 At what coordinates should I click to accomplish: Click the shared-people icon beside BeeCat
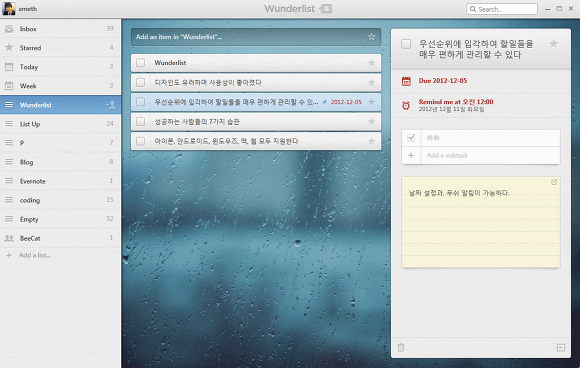coord(9,238)
